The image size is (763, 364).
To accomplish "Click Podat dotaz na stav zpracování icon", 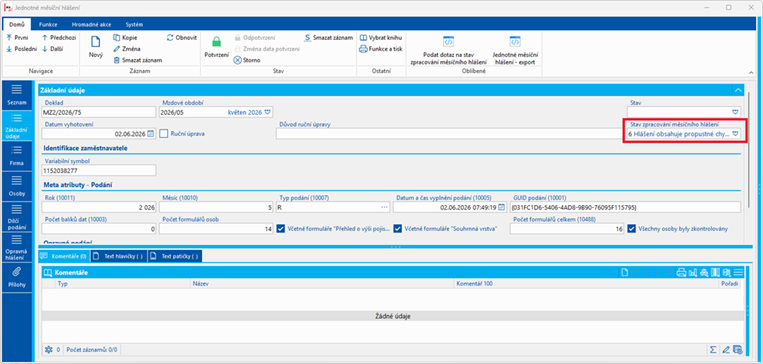I will point(448,41).
